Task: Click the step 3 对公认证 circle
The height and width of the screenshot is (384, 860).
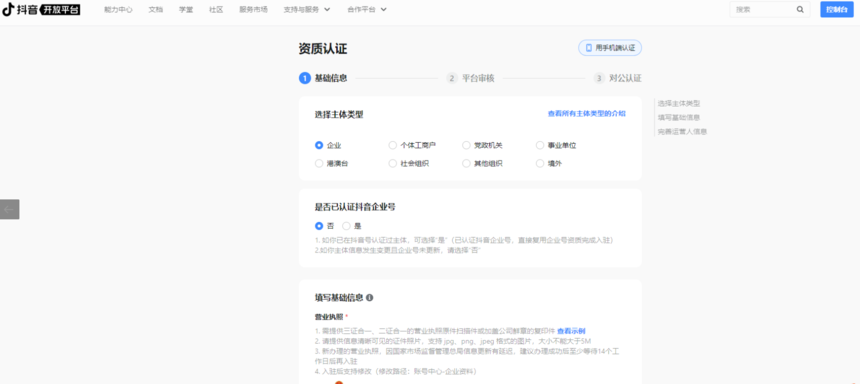Action: tap(599, 78)
